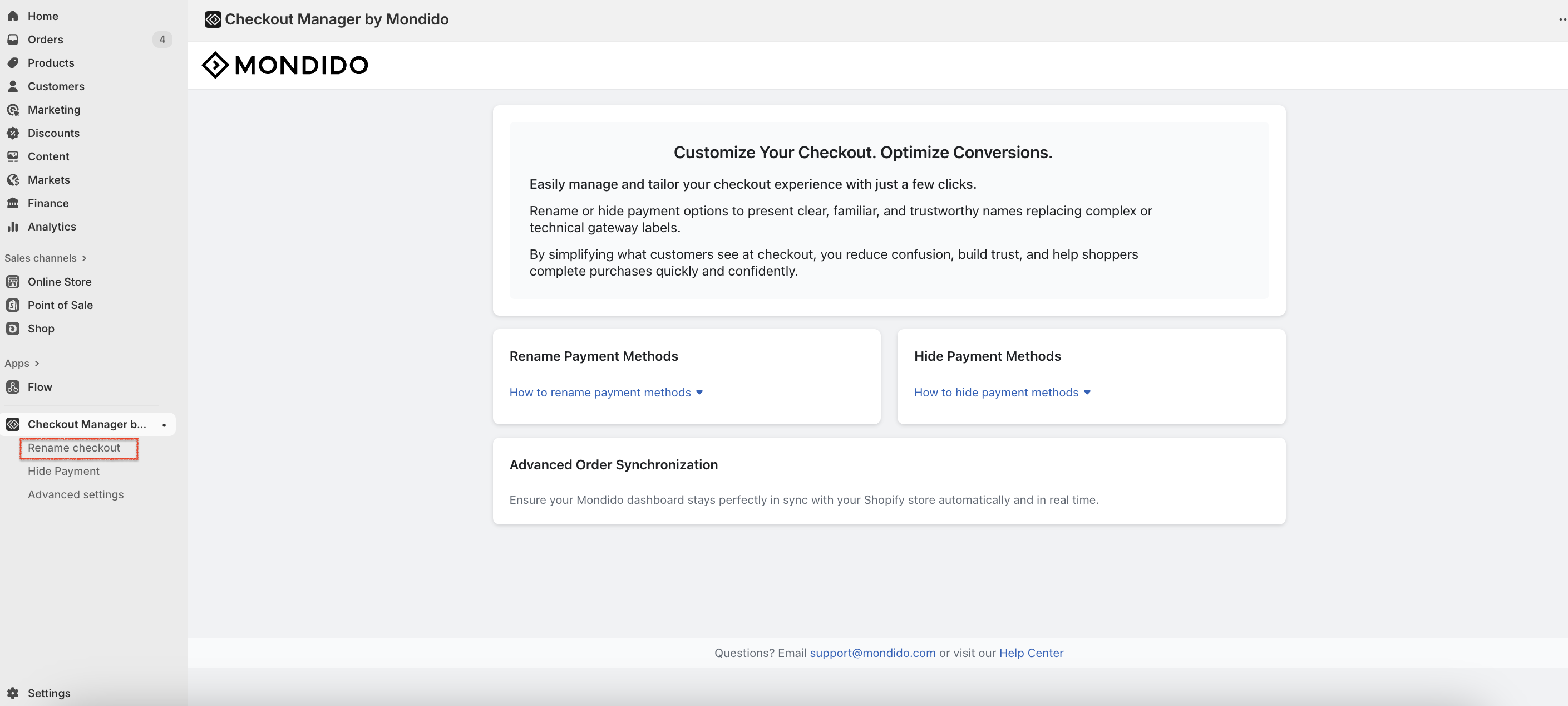
Task: Click Customize Your Checkout headline
Action: click(x=862, y=153)
